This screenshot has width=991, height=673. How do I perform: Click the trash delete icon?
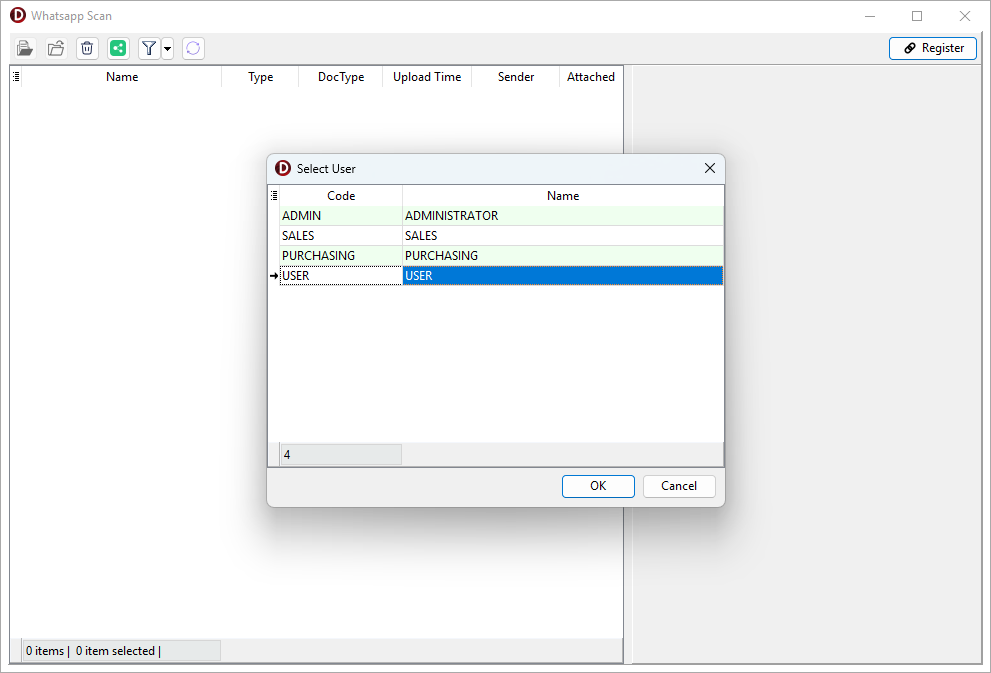point(87,48)
